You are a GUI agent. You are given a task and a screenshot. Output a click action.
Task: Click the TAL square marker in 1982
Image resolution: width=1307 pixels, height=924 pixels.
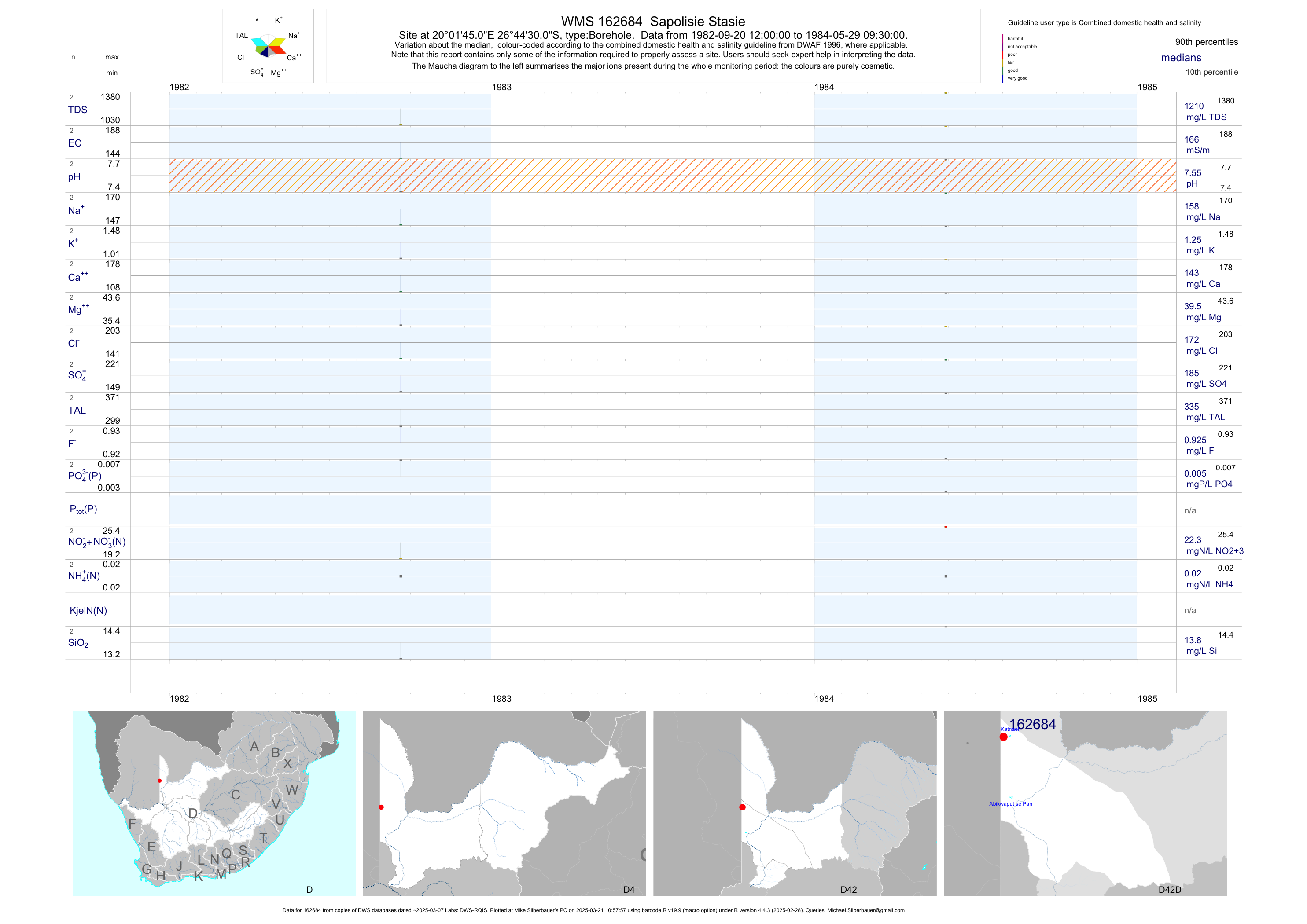tap(401, 425)
